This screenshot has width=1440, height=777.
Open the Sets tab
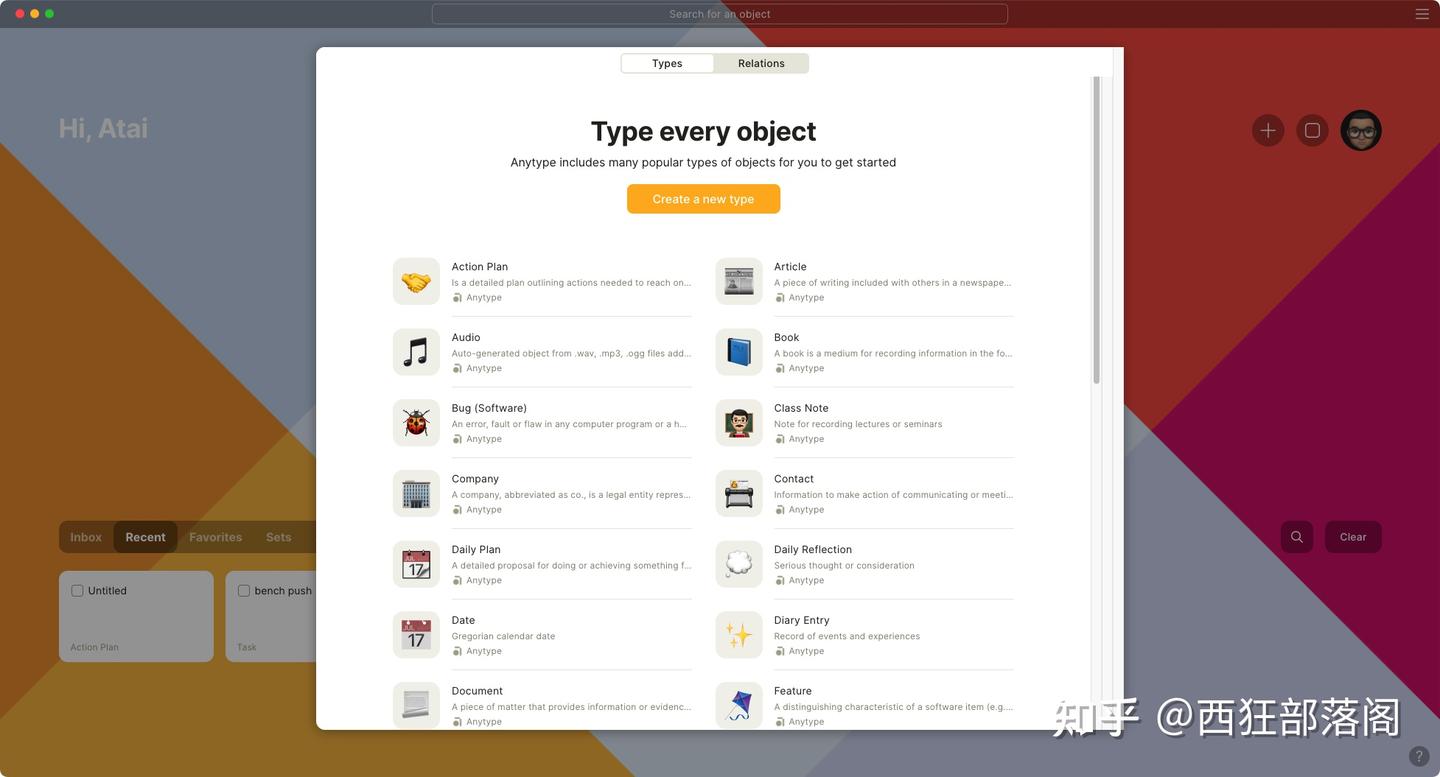tap(279, 537)
